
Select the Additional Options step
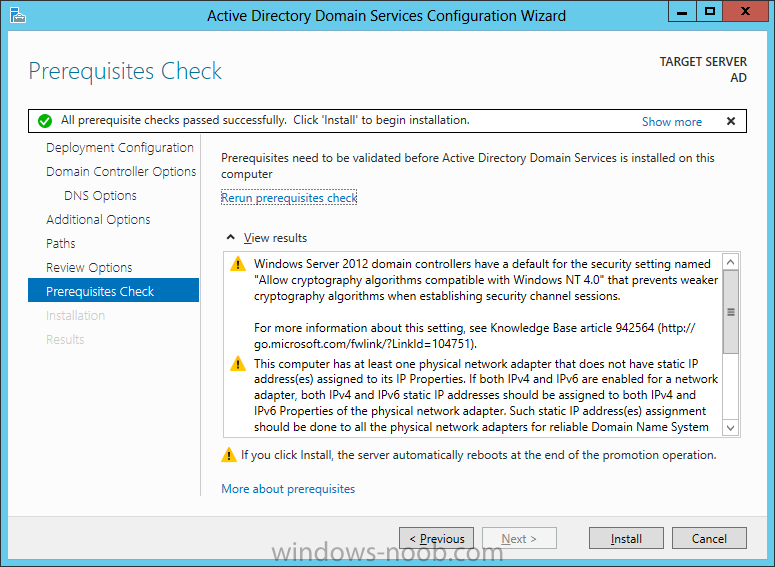point(98,219)
